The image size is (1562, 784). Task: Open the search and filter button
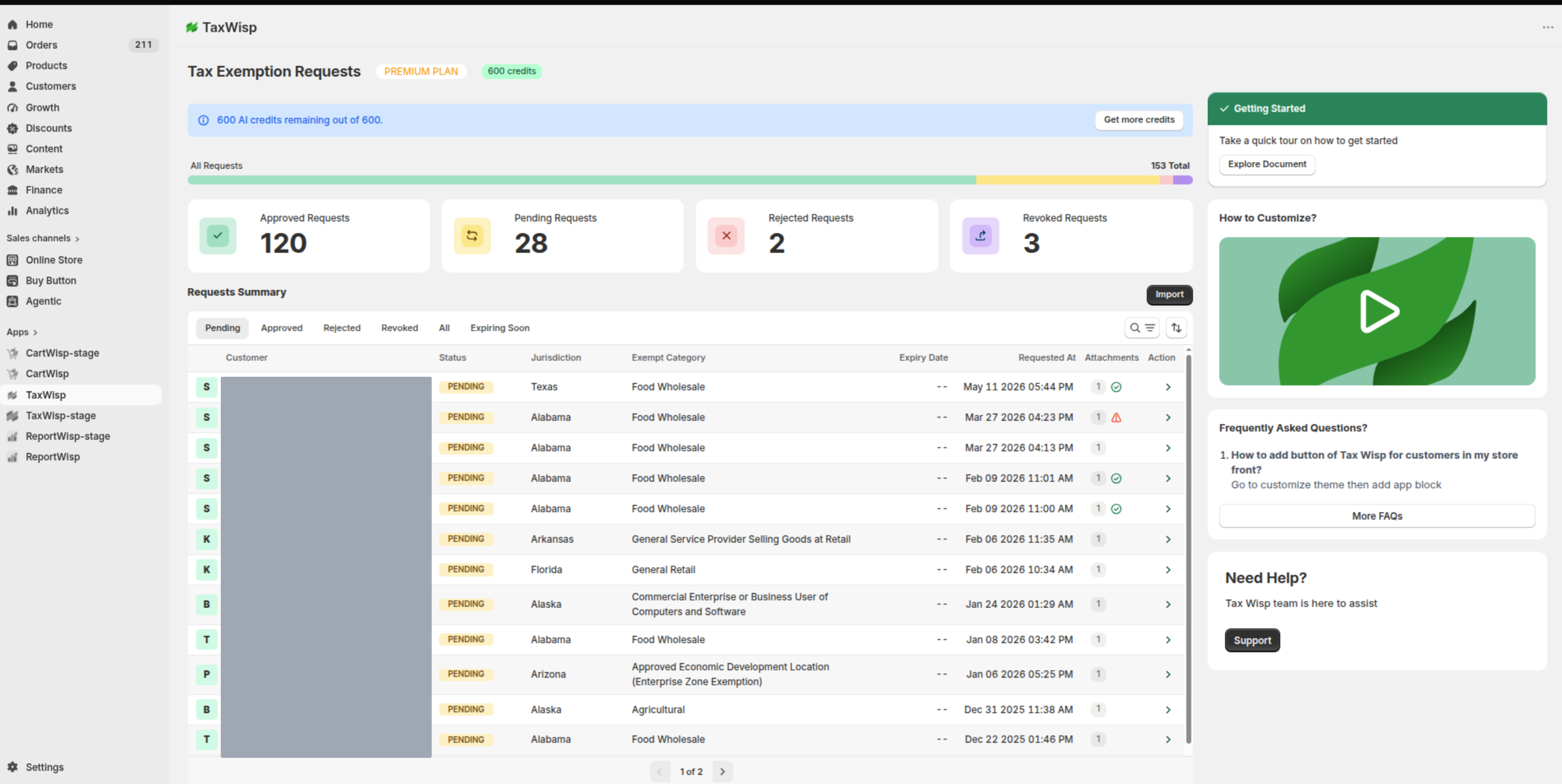point(1142,328)
